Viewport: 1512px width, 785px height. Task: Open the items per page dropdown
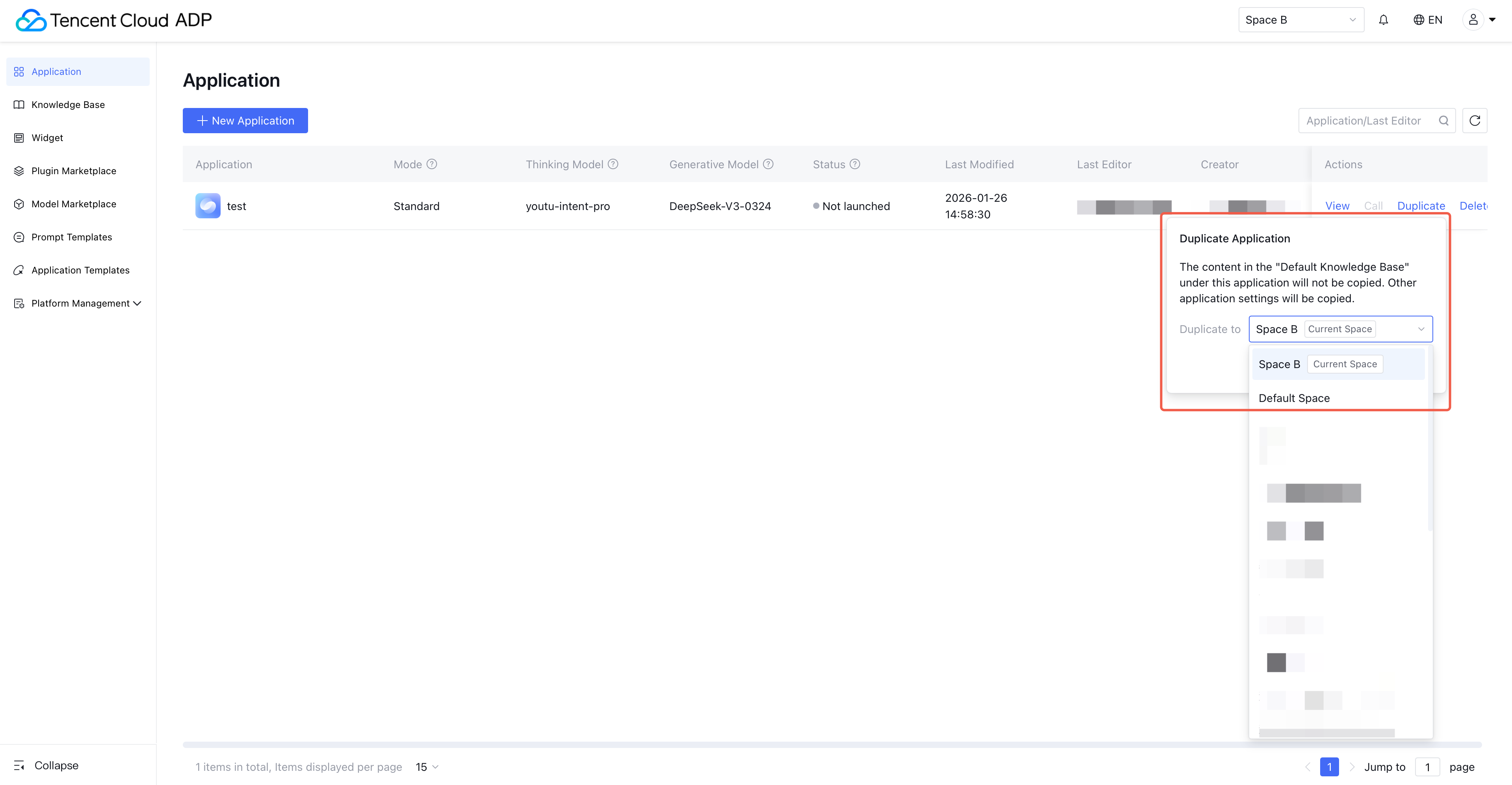427,767
